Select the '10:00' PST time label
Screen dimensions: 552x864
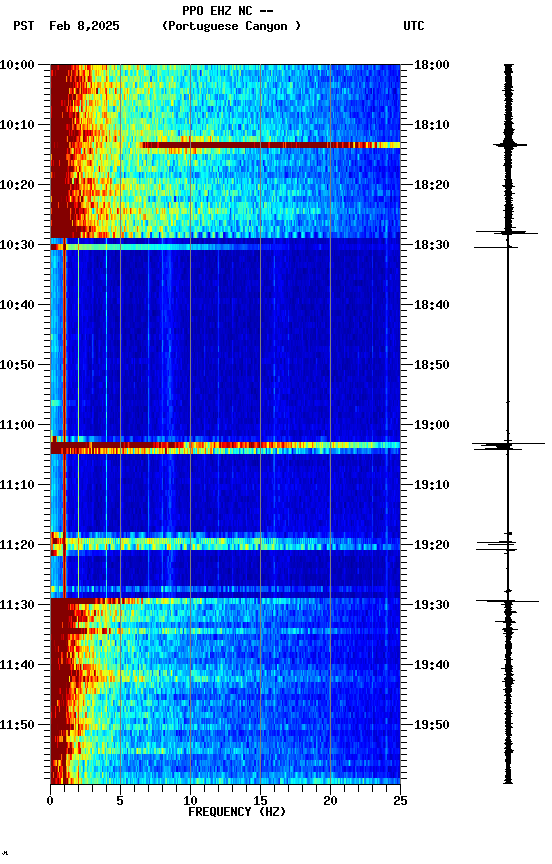click(17, 65)
